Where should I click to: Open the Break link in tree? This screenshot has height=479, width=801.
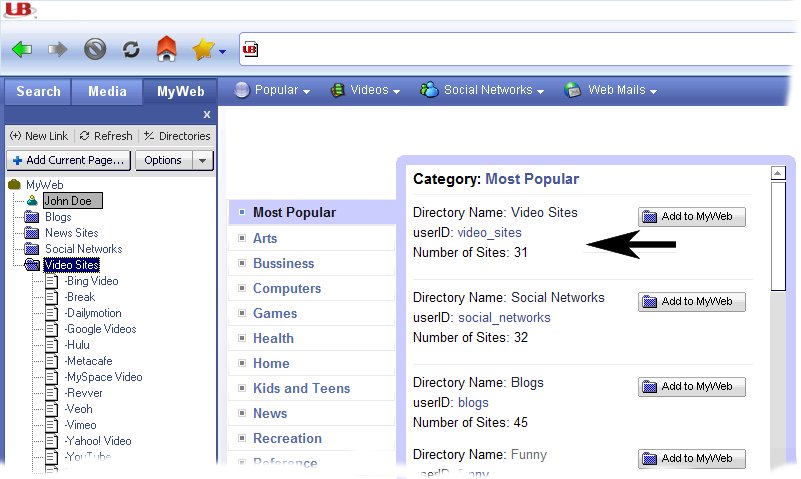pyautogui.click(x=80, y=297)
